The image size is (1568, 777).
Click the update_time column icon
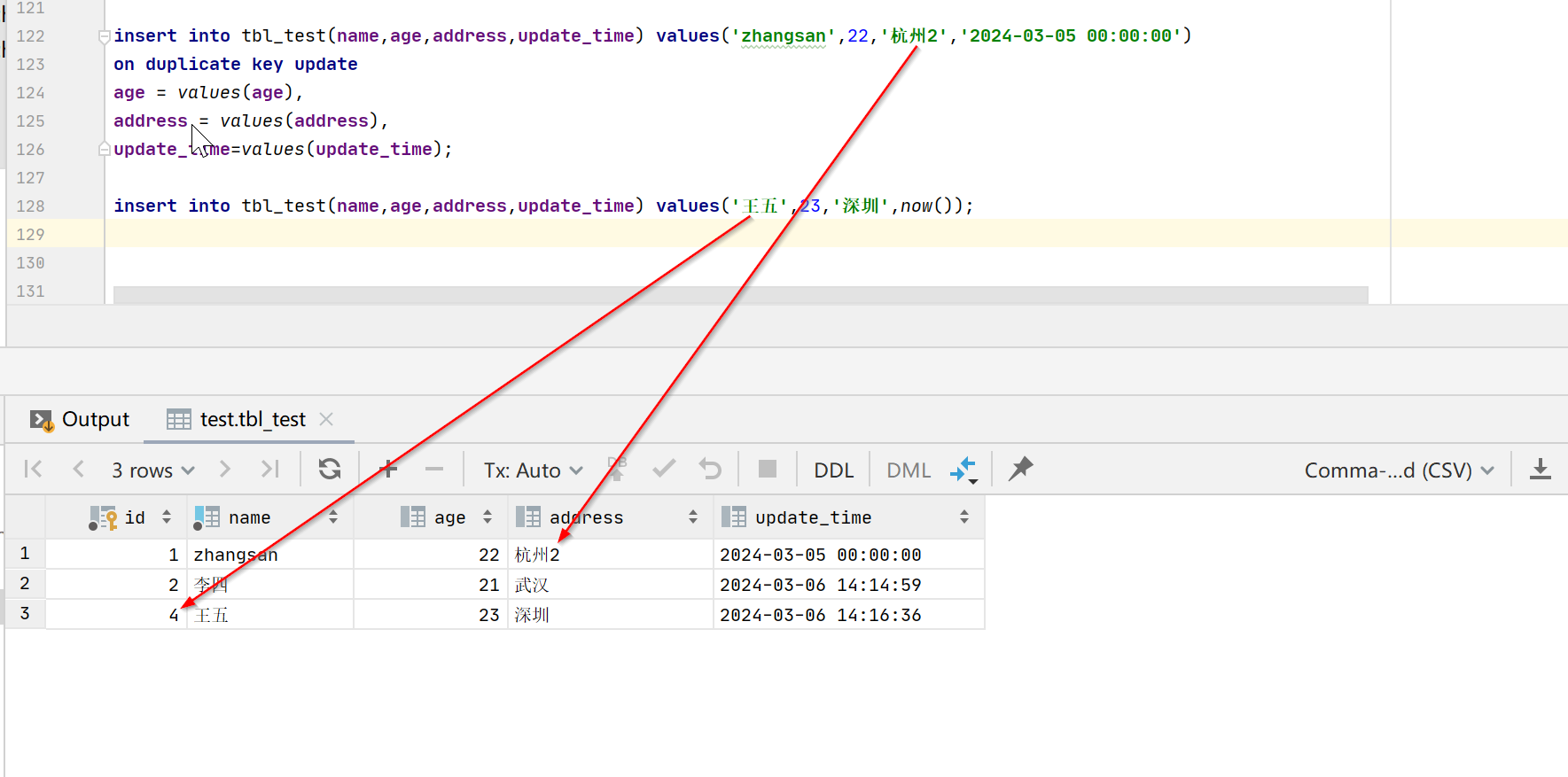pyautogui.click(x=734, y=517)
